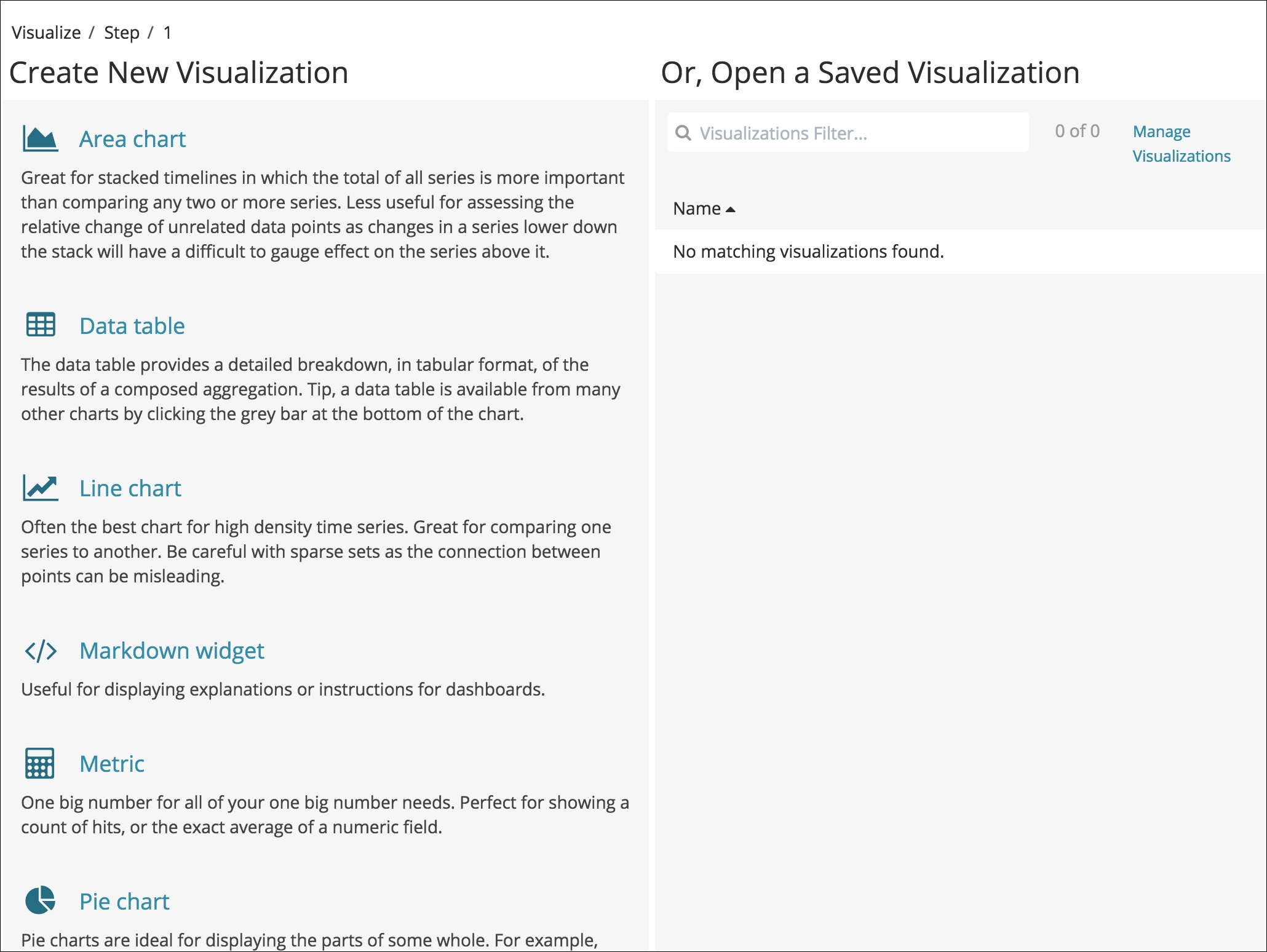Click the No matching visualizations found row
1267x952 pixels.
click(x=960, y=251)
